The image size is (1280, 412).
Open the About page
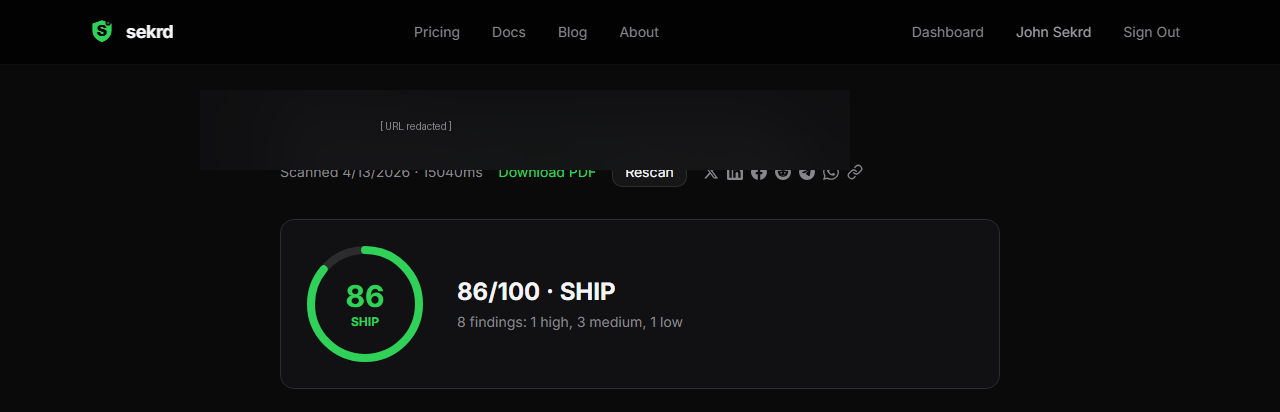639,32
